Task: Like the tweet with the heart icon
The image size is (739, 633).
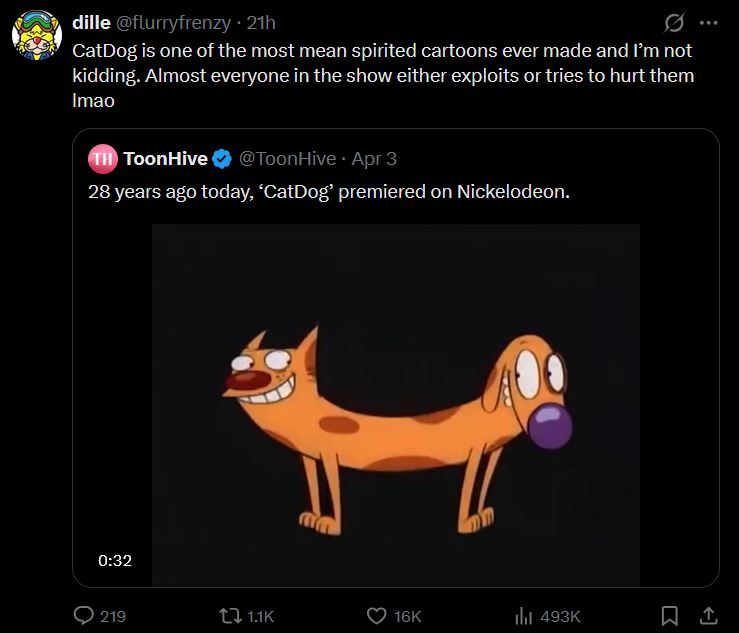Action: [376, 616]
